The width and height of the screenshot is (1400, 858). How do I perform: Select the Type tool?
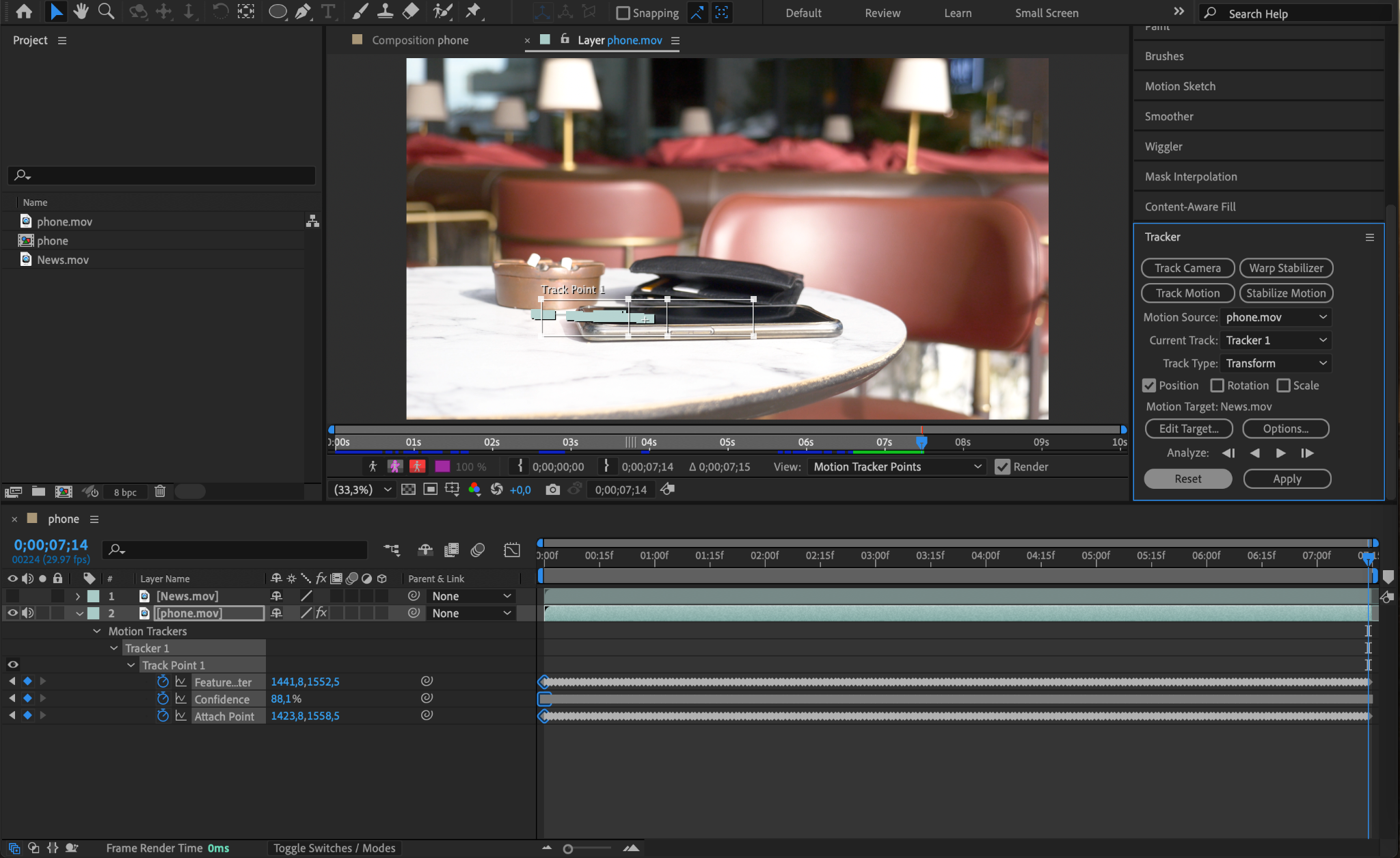click(328, 12)
